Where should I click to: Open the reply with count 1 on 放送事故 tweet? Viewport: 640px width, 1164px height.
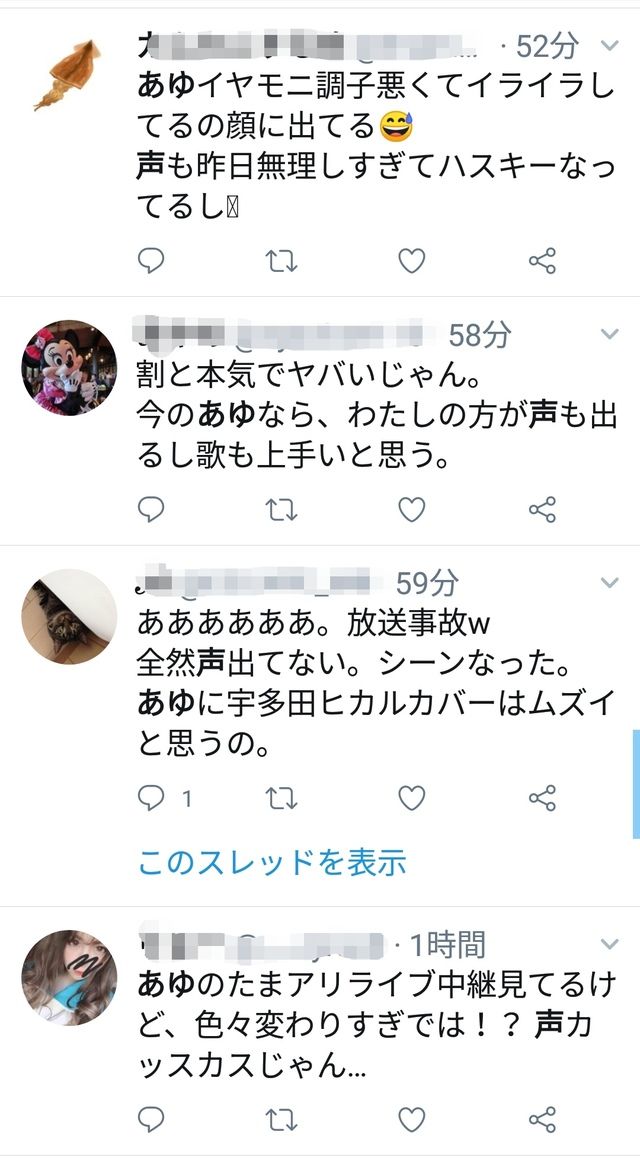pyautogui.click(x=165, y=798)
